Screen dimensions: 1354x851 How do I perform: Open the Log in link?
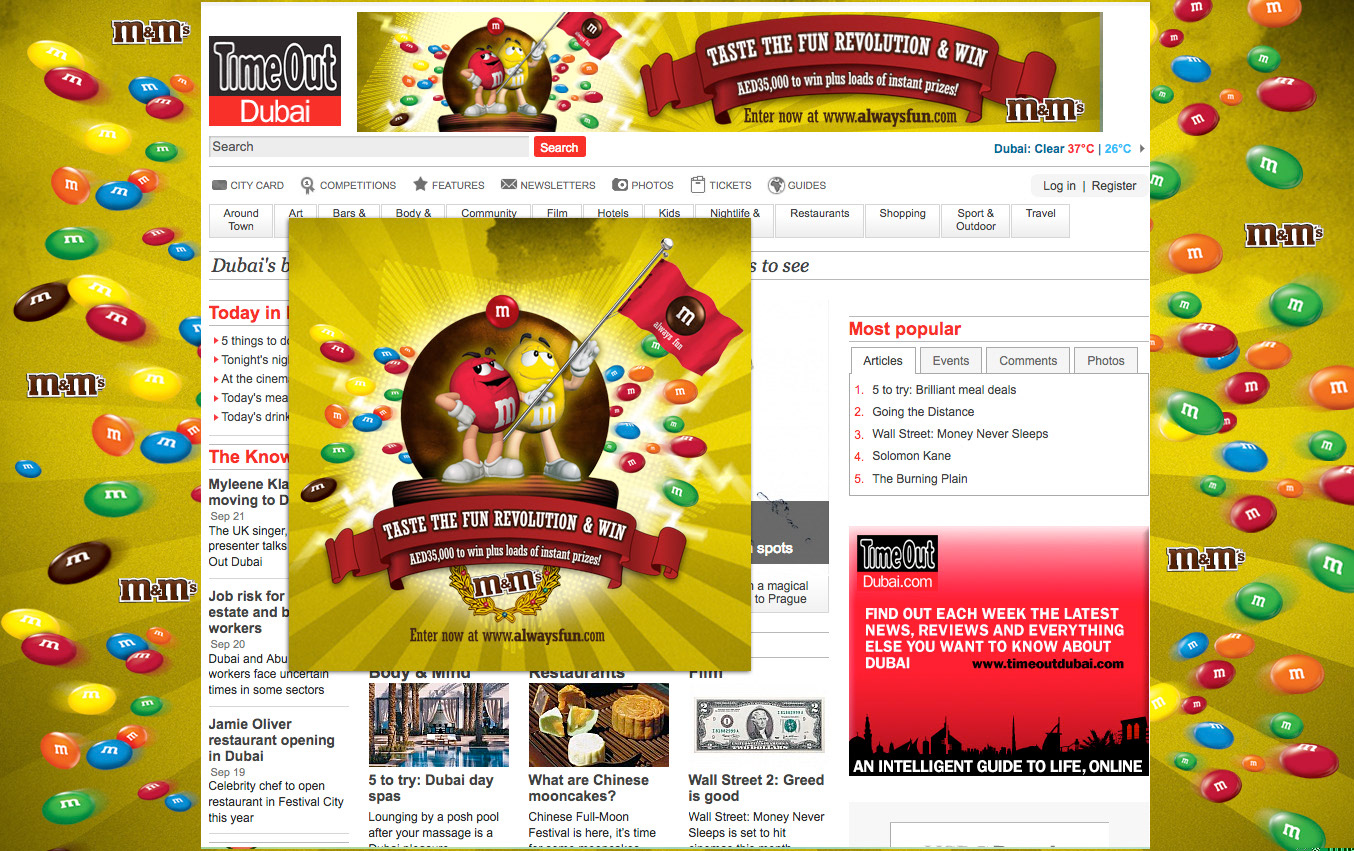1059,186
